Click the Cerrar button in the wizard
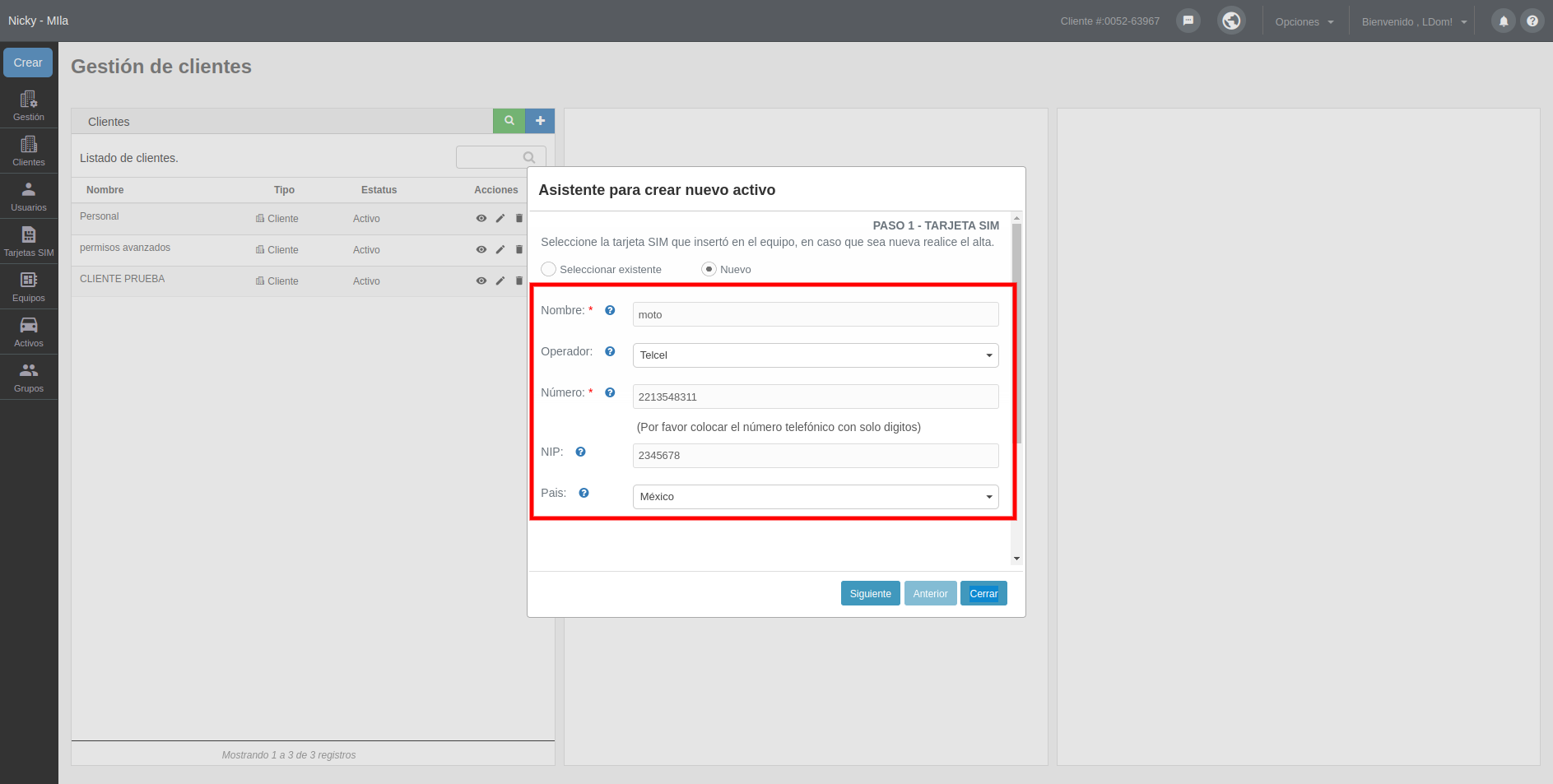1553x784 pixels. [x=983, y=593]
